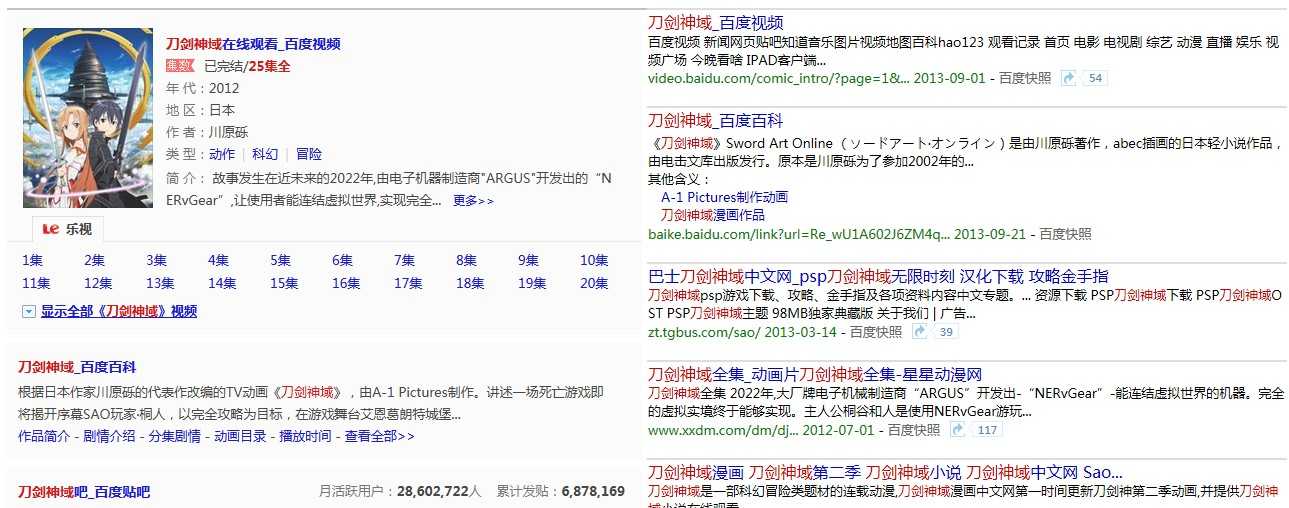This screenshot has height=508, width=1289.
Task: Open the light-novel 刀剑神域_百度百科 result title
Action: 715,121
